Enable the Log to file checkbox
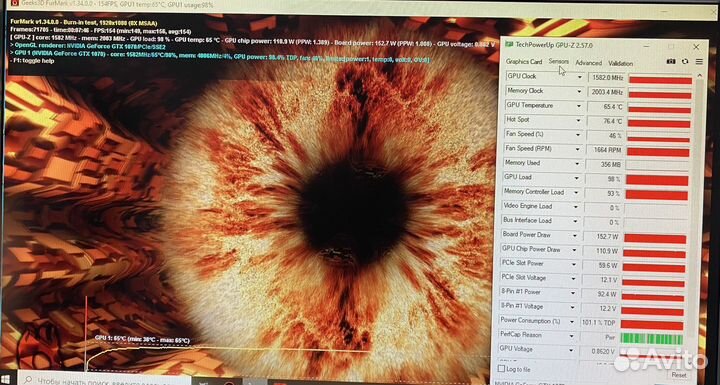This screenshot has width=720, height=385. tap(501, 368)
